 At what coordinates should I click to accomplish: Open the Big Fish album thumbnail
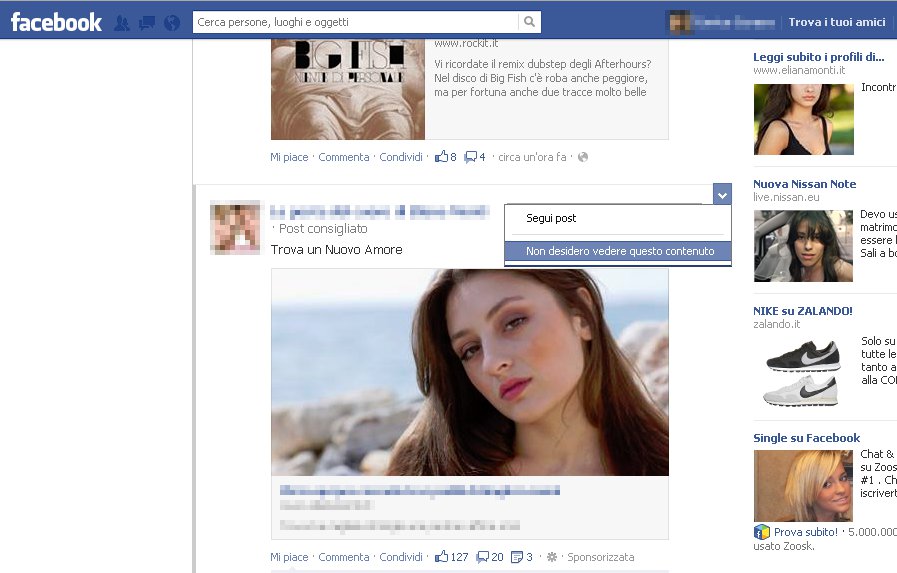click(348, 89)
